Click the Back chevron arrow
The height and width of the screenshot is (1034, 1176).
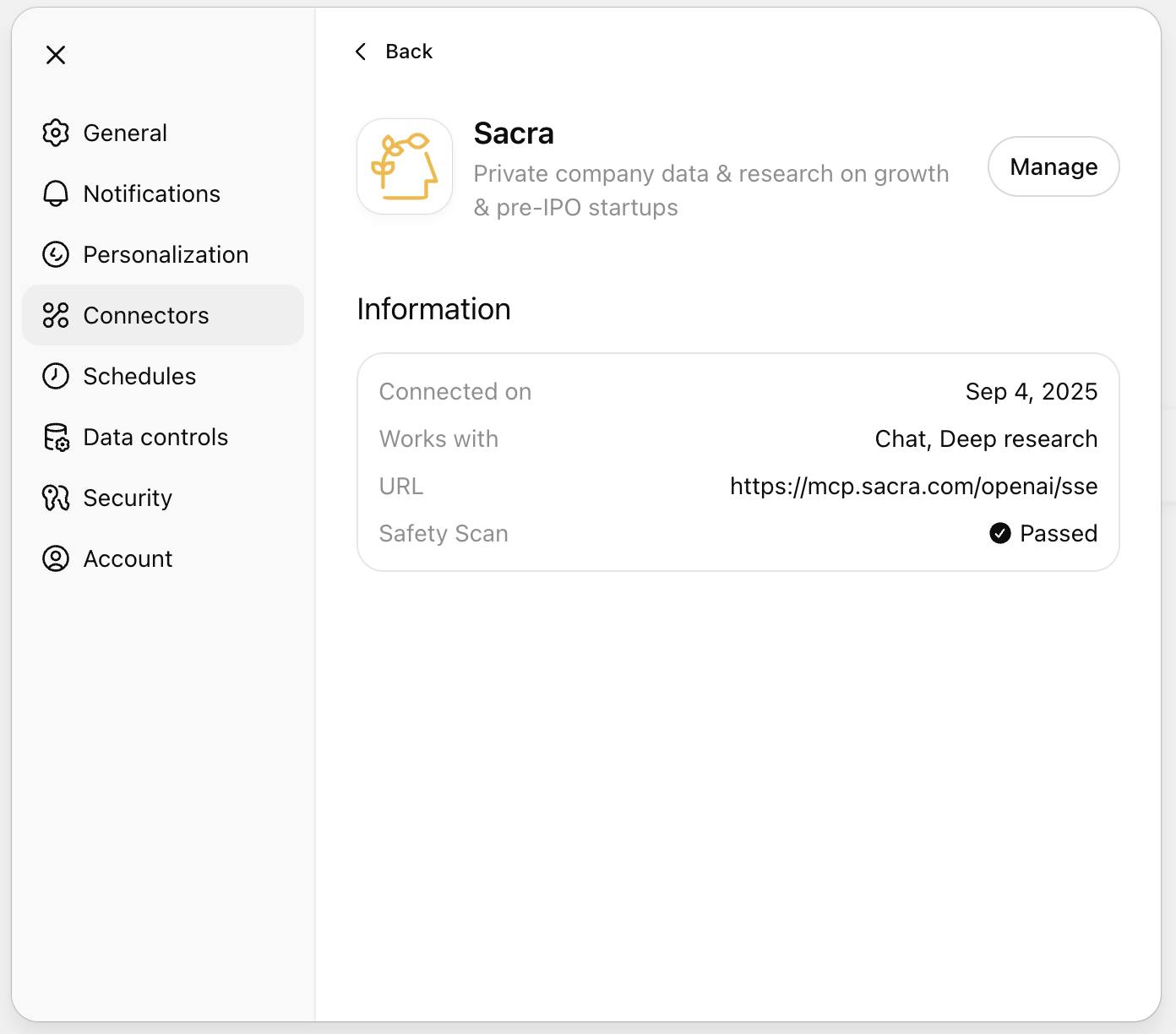coord(361,52)
